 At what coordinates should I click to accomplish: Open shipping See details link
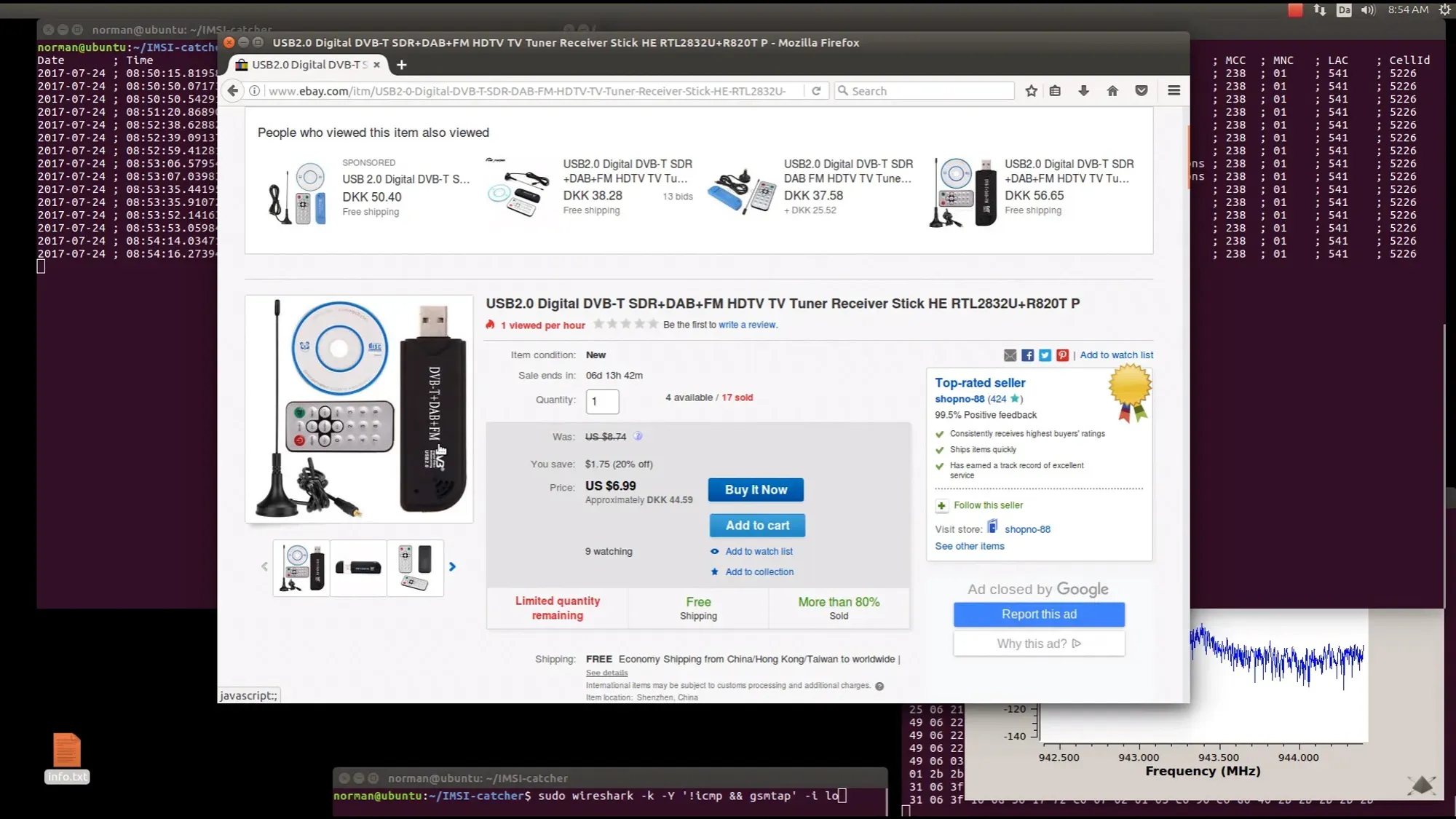pyautogui.click(x=606, y=673)
